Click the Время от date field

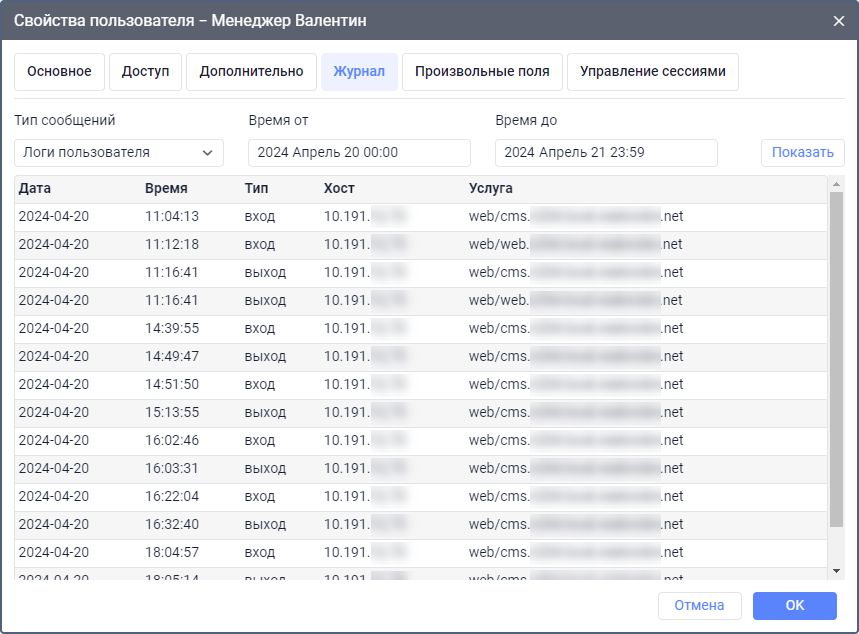(359, 153)
